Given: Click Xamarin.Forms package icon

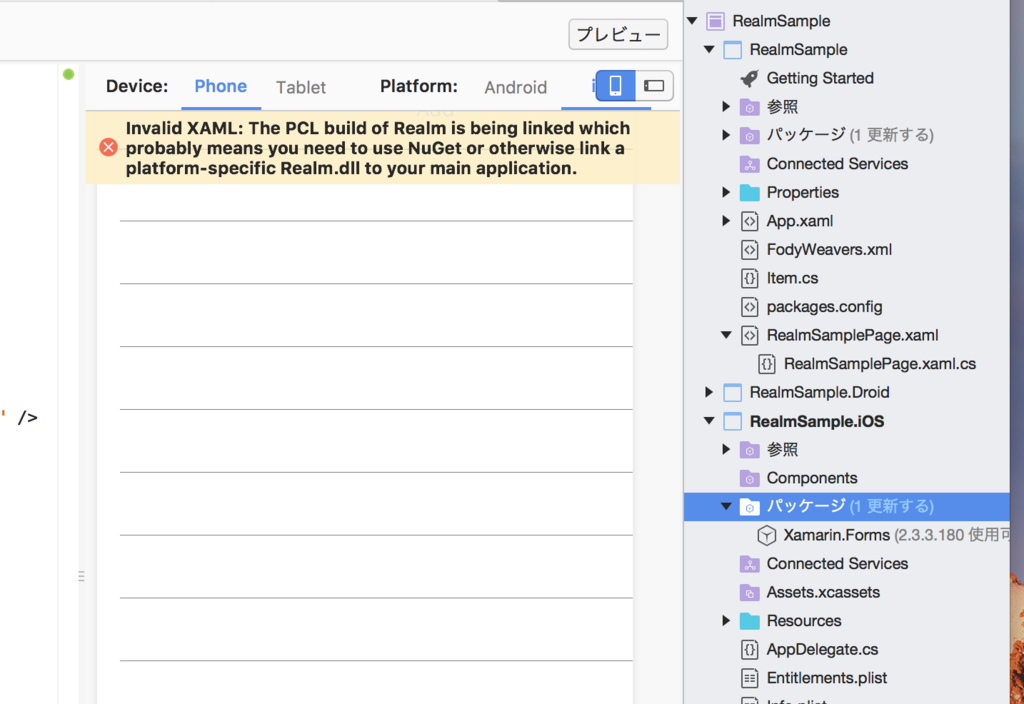Looking at the screenshot, I should (767, 536).
